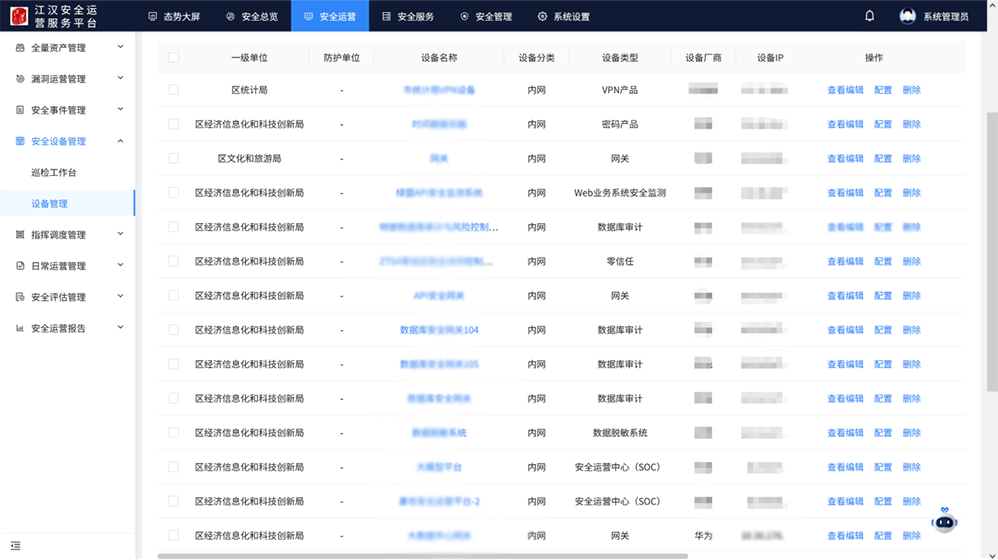
Task: Click the 全量资产管理 sidebar icon
Action: [20, 47]
